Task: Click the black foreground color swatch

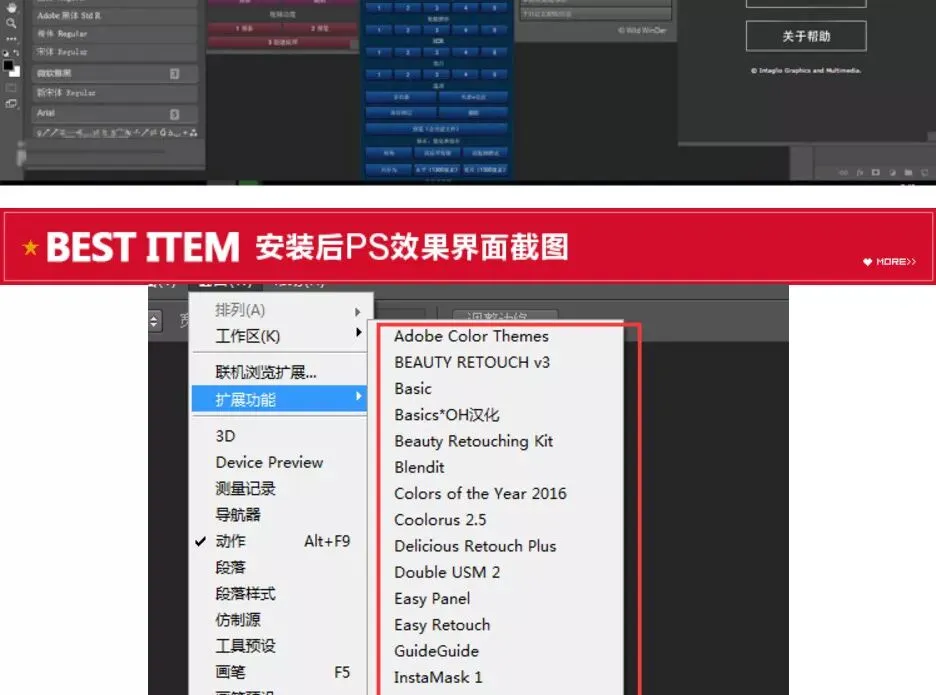Action: point(8,66)
